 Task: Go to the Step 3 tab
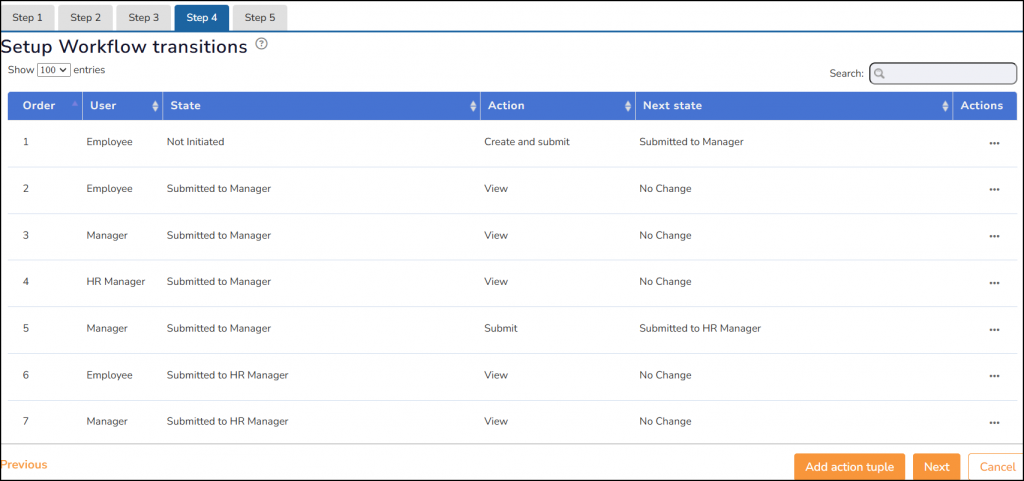pyautogui.click(x=143, y=17)
